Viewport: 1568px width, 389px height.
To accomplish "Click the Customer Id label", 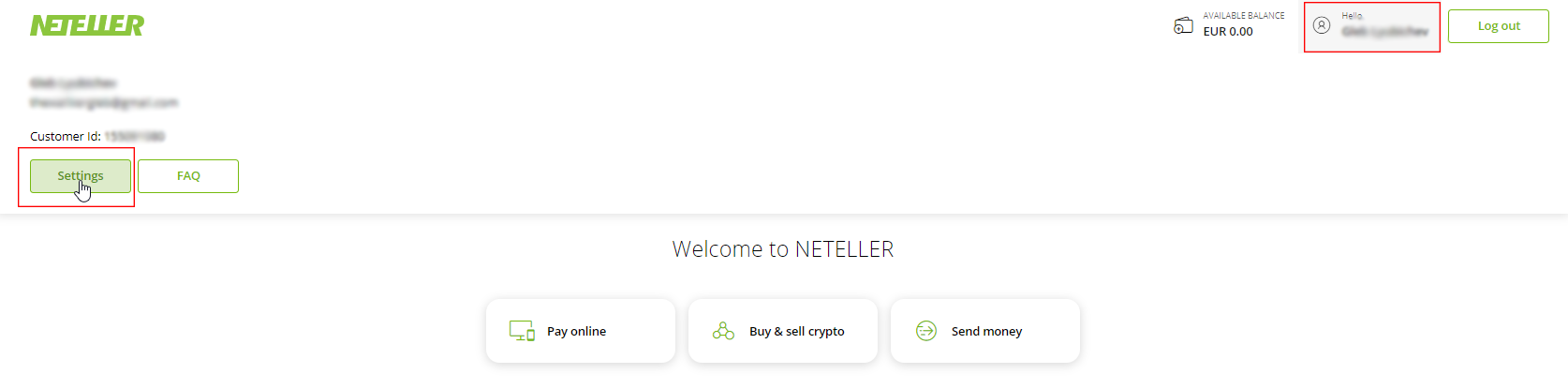I will [x=66, y=137].
